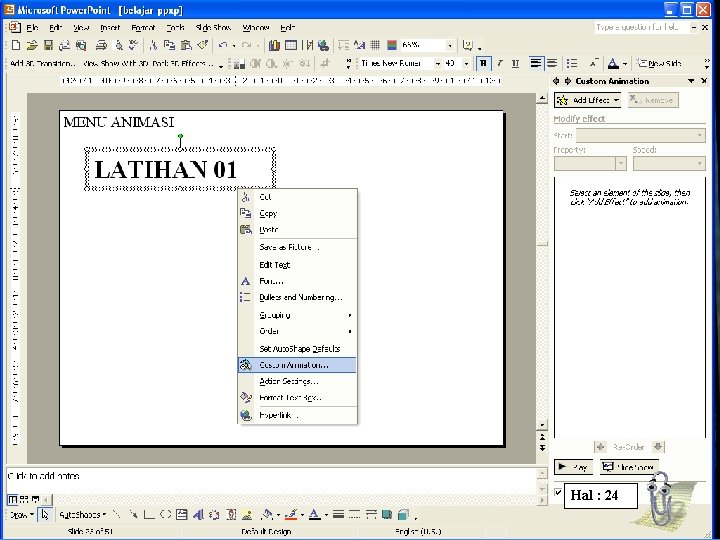
Task: Select the Rectangle tool in the Drawing toolbar
Action: (149, 515)
